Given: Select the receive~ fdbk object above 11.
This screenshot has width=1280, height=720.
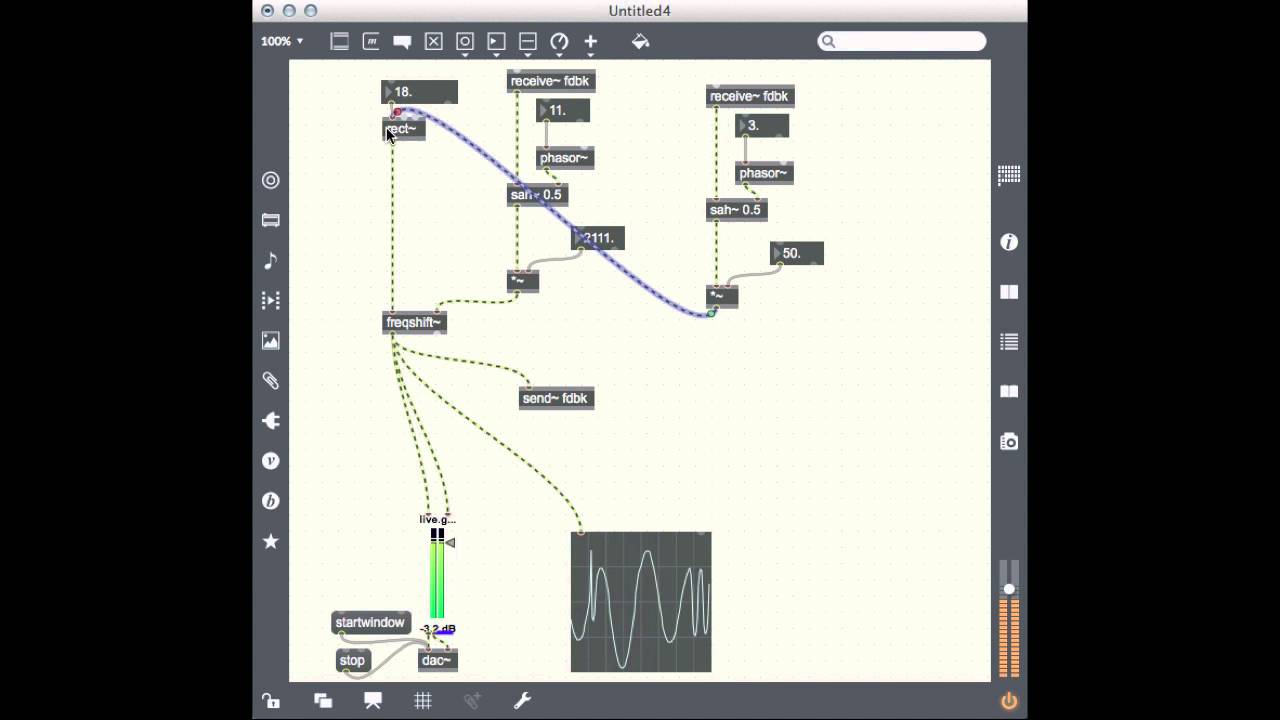Looking at the screenshot, I should 550,82.
